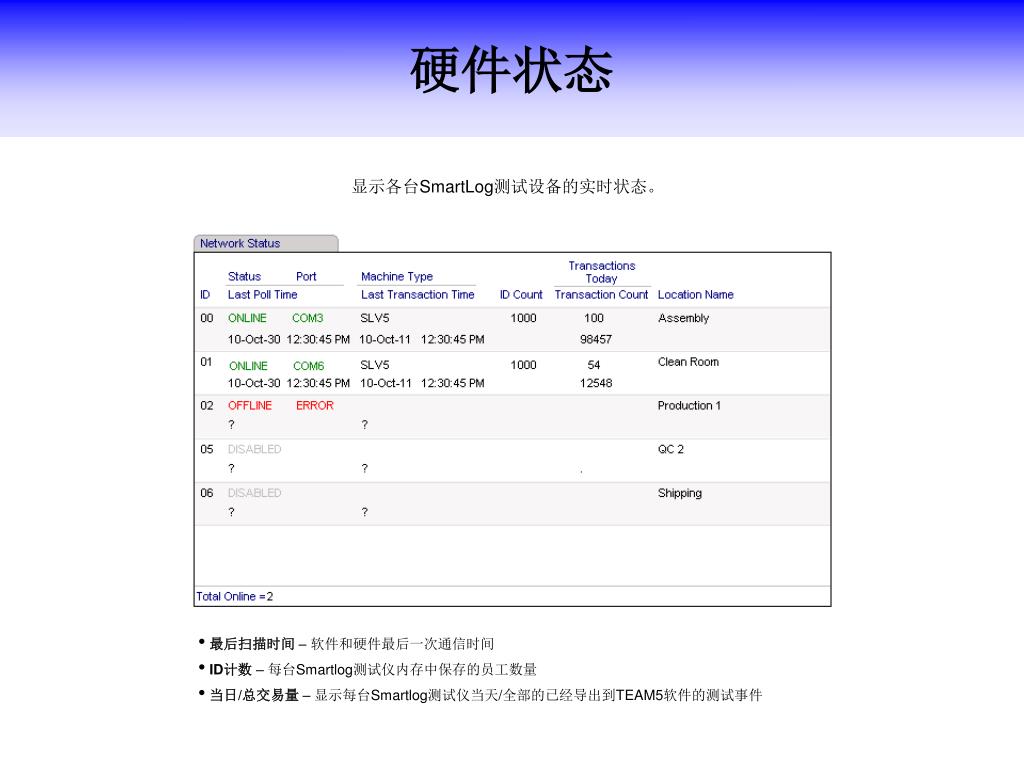Image resolution: width=1024 pixels, height=768 pixels.
Task: Select device row ID 05
Action: [x=512, y=460]
